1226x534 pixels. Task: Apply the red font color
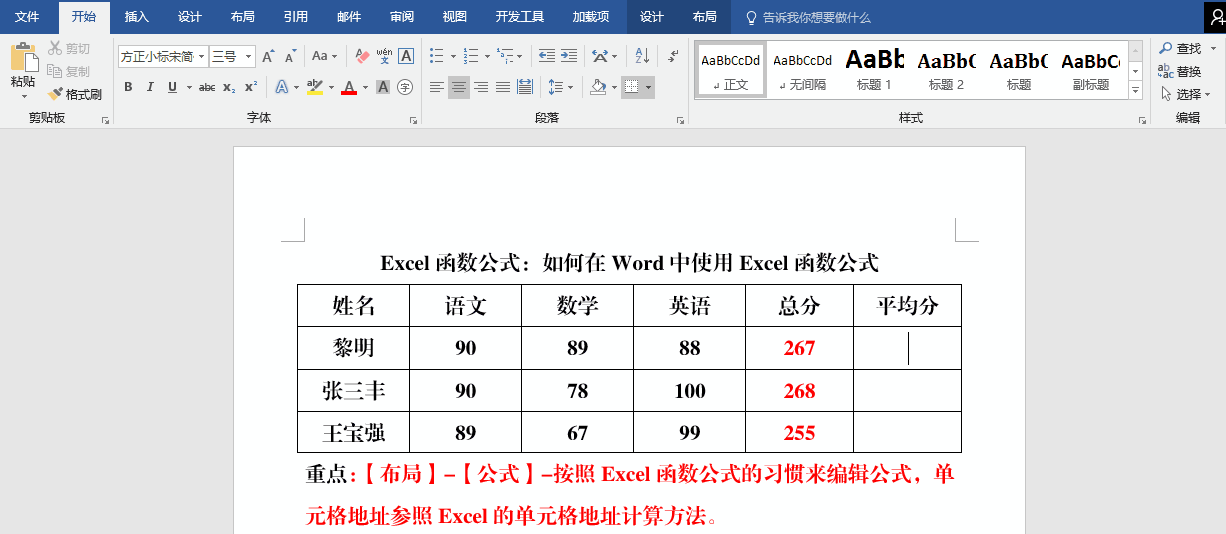coord(349,88)
